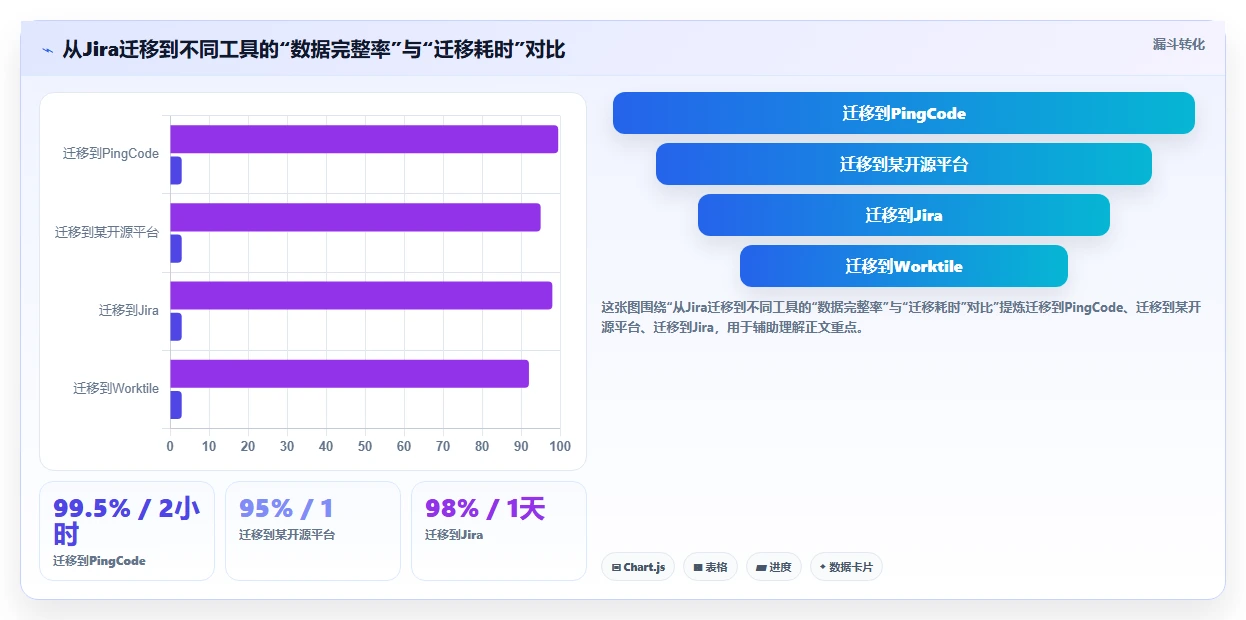
Task: Click the 数据卡片 tag
Action: point(846,567)
